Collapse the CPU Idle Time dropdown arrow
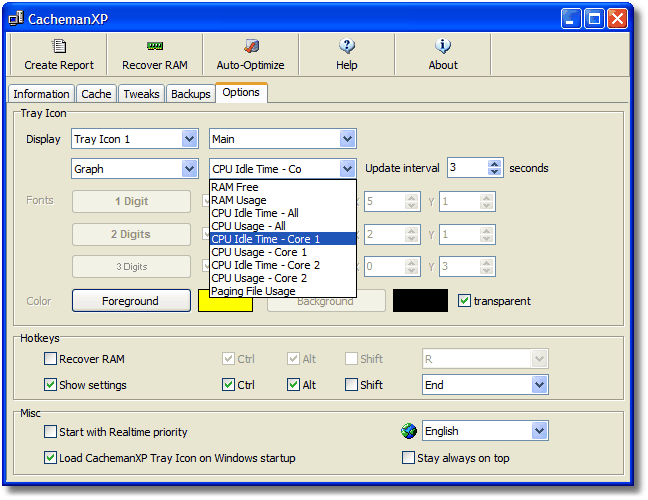 pos(347,169)
